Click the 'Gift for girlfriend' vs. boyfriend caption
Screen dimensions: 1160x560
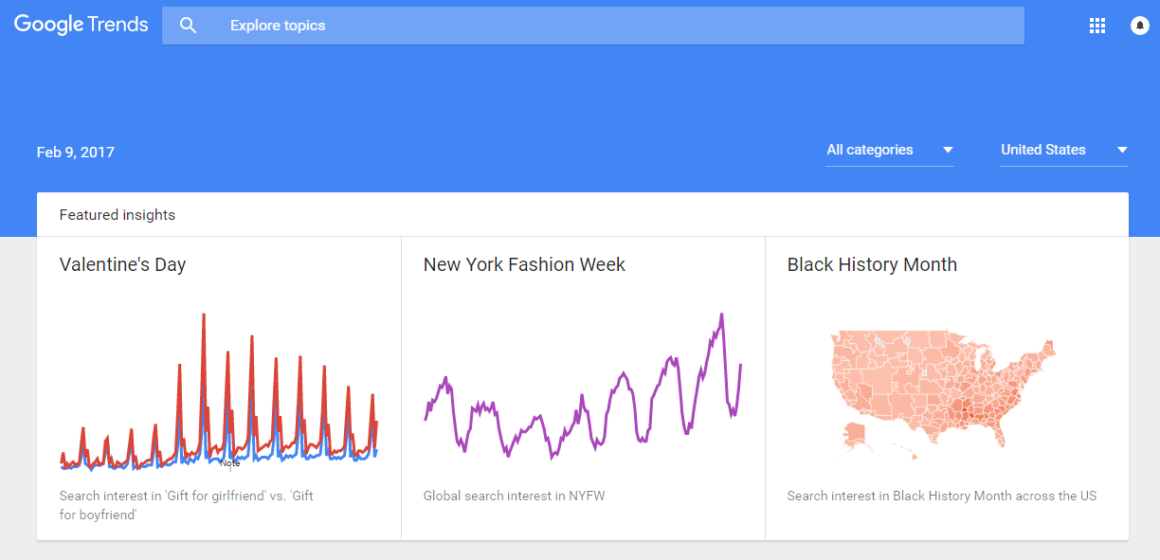pyautogui.click(x=186, y=505)
